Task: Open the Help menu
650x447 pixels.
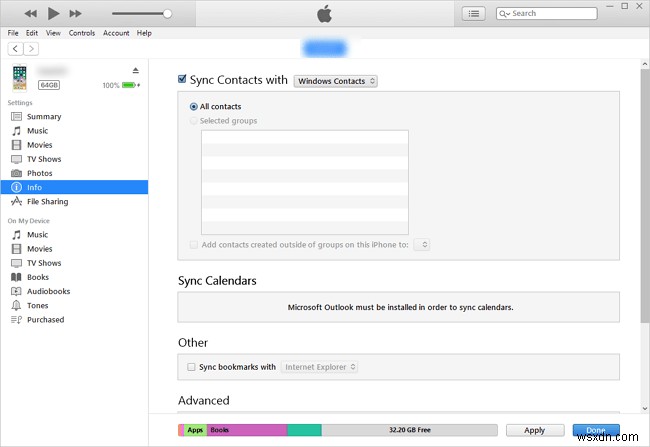Action: [x=144, y=33]
